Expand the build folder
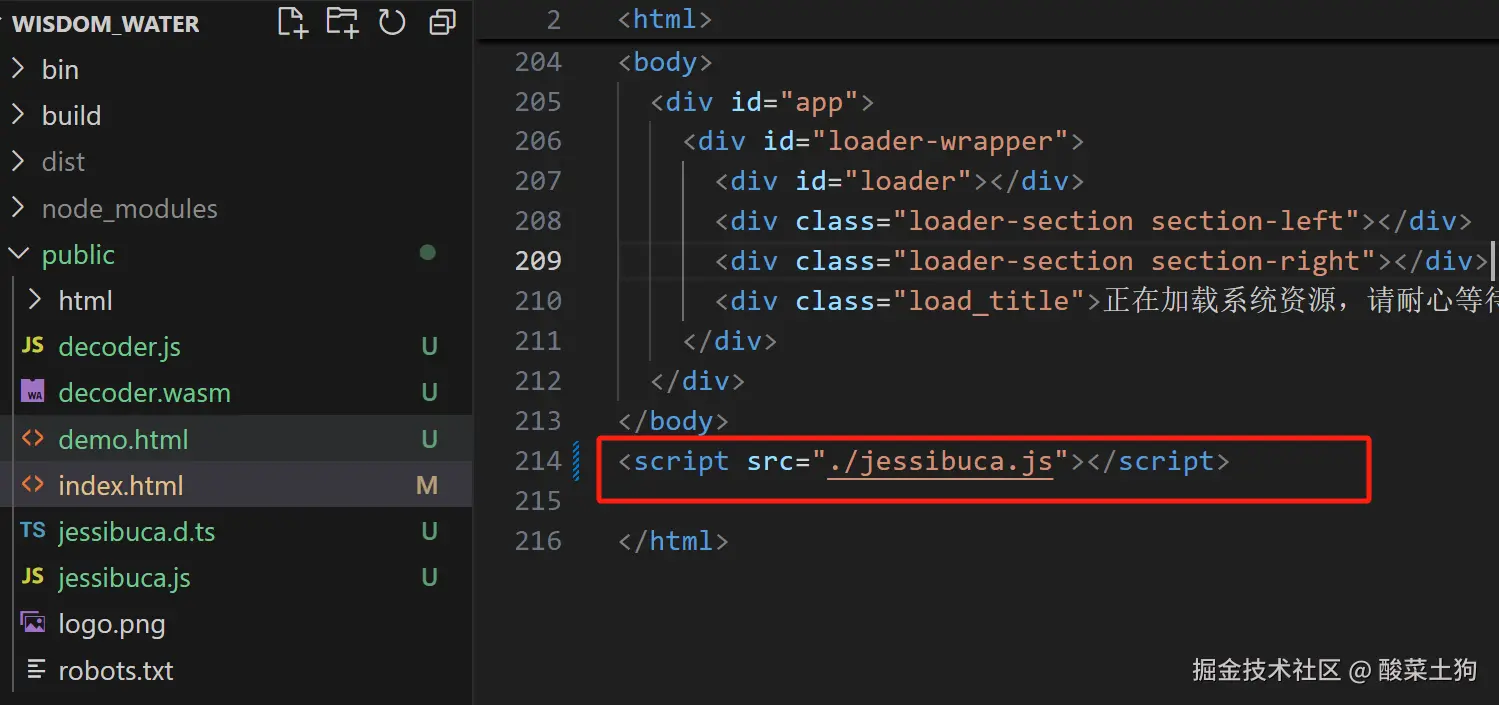This screenshot has height=705, width=1499. pos(71,115)
